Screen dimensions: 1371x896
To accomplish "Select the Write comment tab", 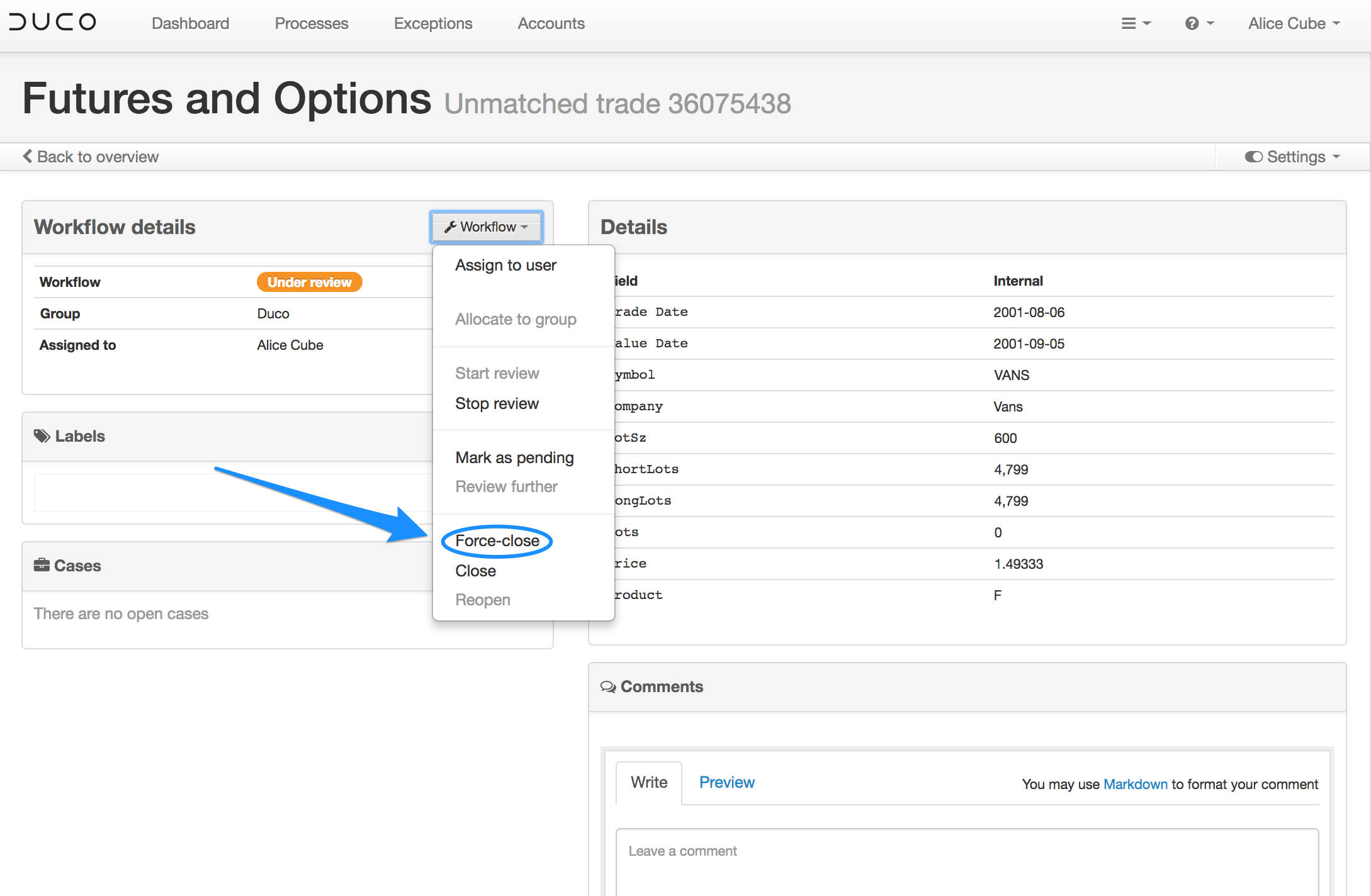I will pyautogui.click(x=649, y=782).
